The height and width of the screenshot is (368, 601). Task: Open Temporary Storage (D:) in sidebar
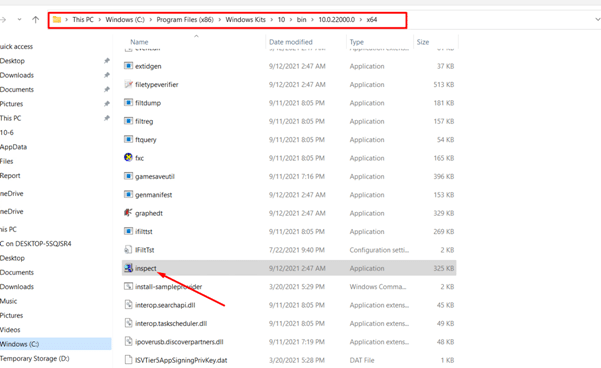34,358
